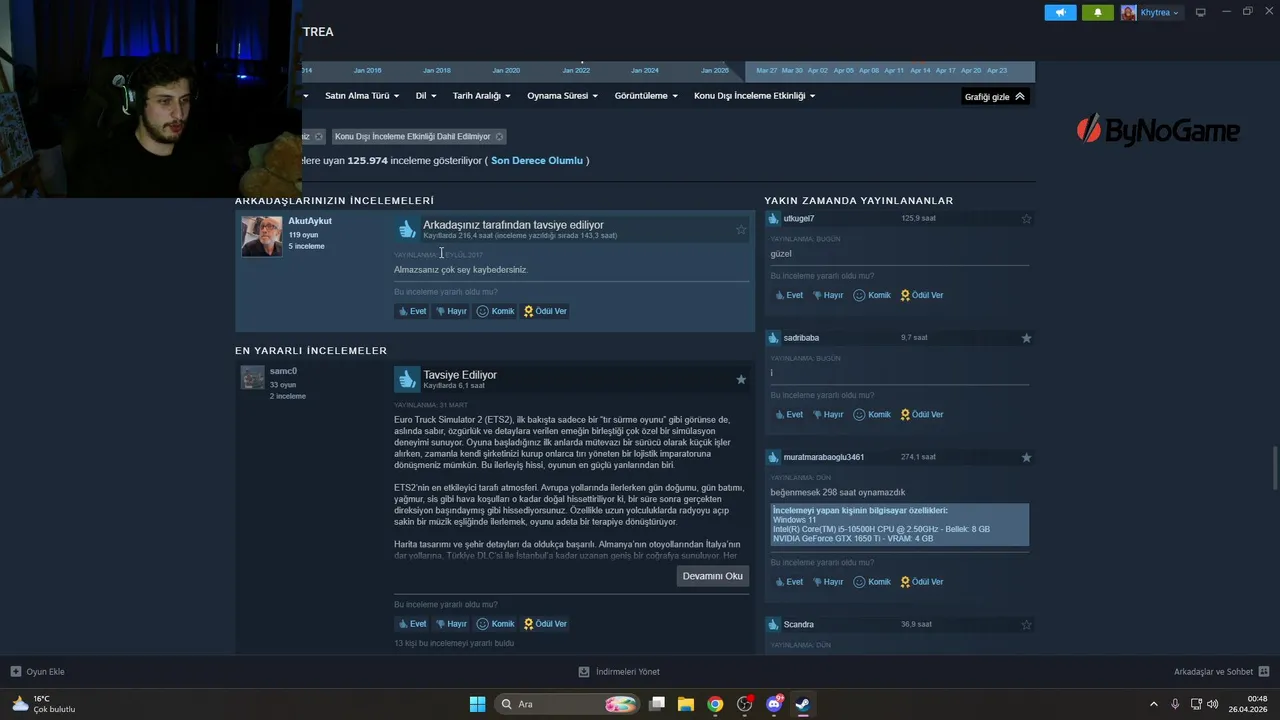Expand samc0's review with Devamını Oku
The width and height of the screenshot is (1280, 720).
coord(713,576)
